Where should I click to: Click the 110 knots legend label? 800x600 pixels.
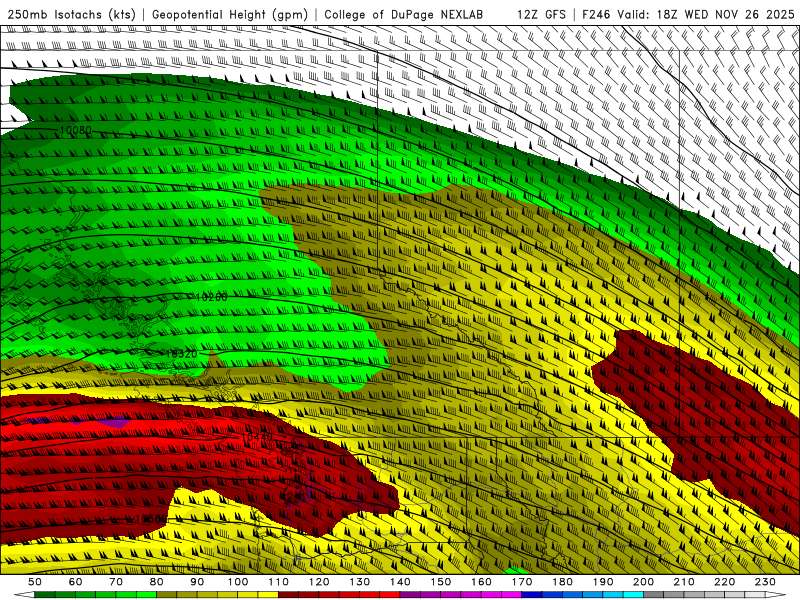point(278,582)
